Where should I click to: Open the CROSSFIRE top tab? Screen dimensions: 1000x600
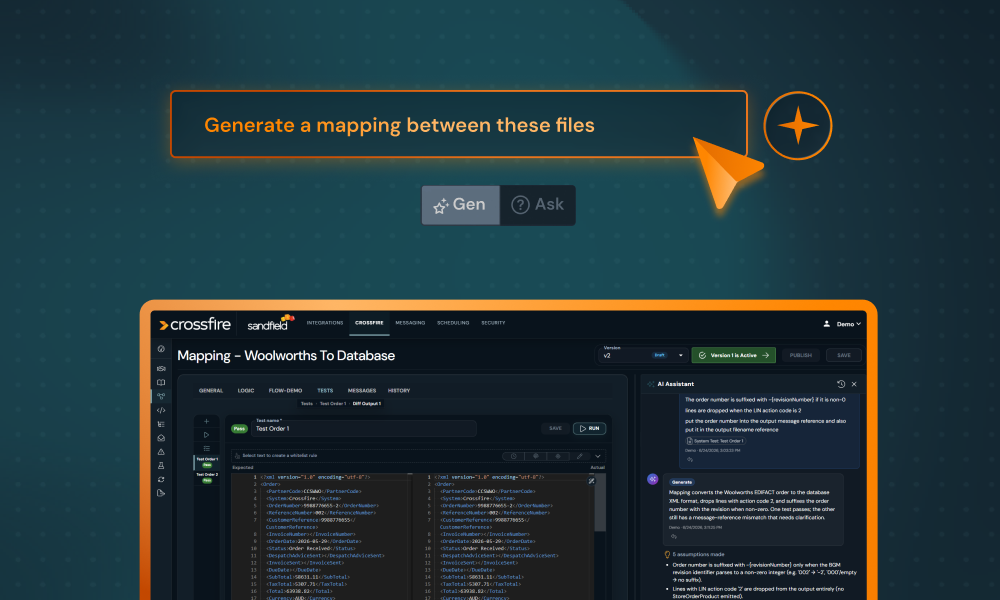pos(369,323)
